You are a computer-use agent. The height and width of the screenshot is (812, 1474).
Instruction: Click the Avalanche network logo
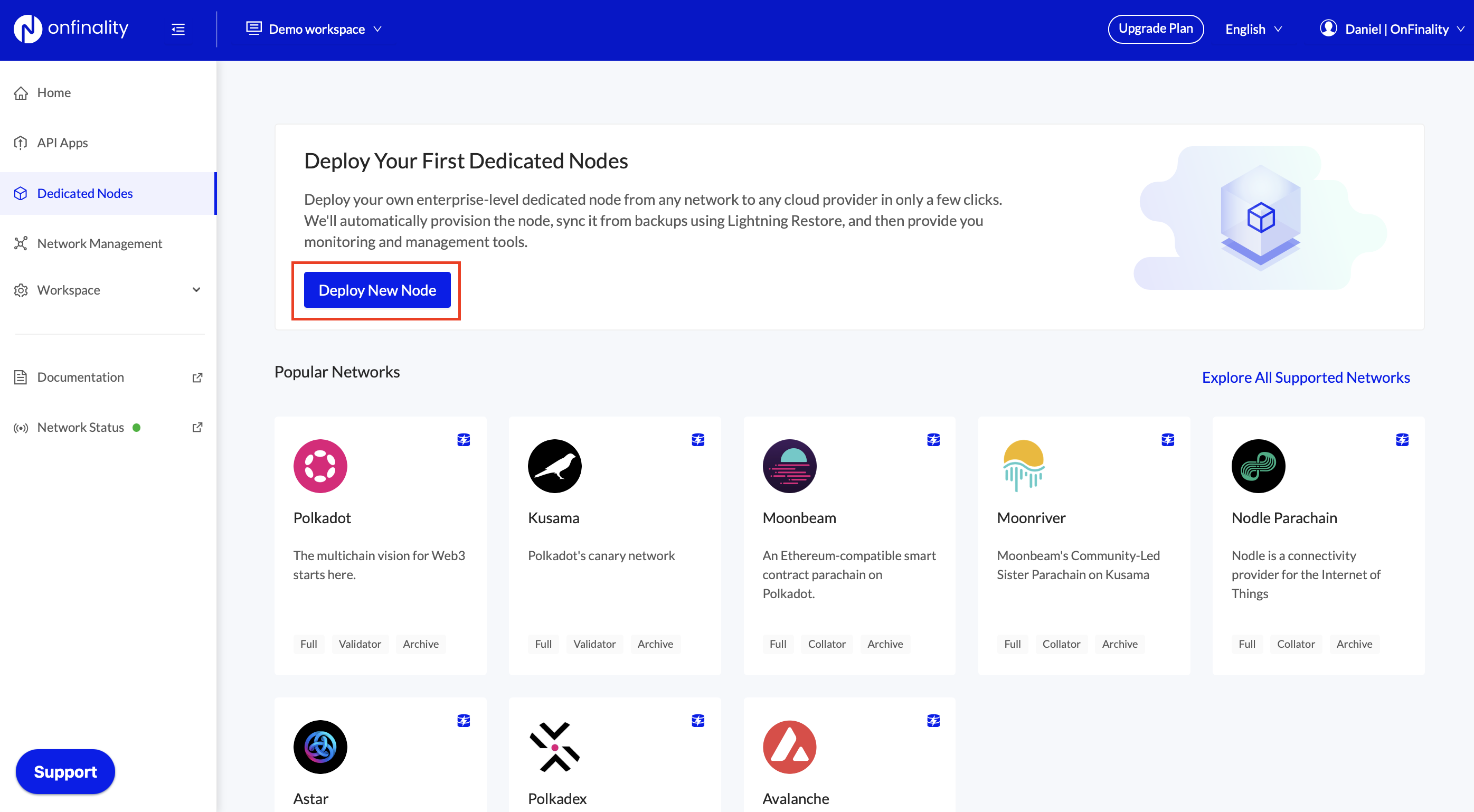[789, 747]
